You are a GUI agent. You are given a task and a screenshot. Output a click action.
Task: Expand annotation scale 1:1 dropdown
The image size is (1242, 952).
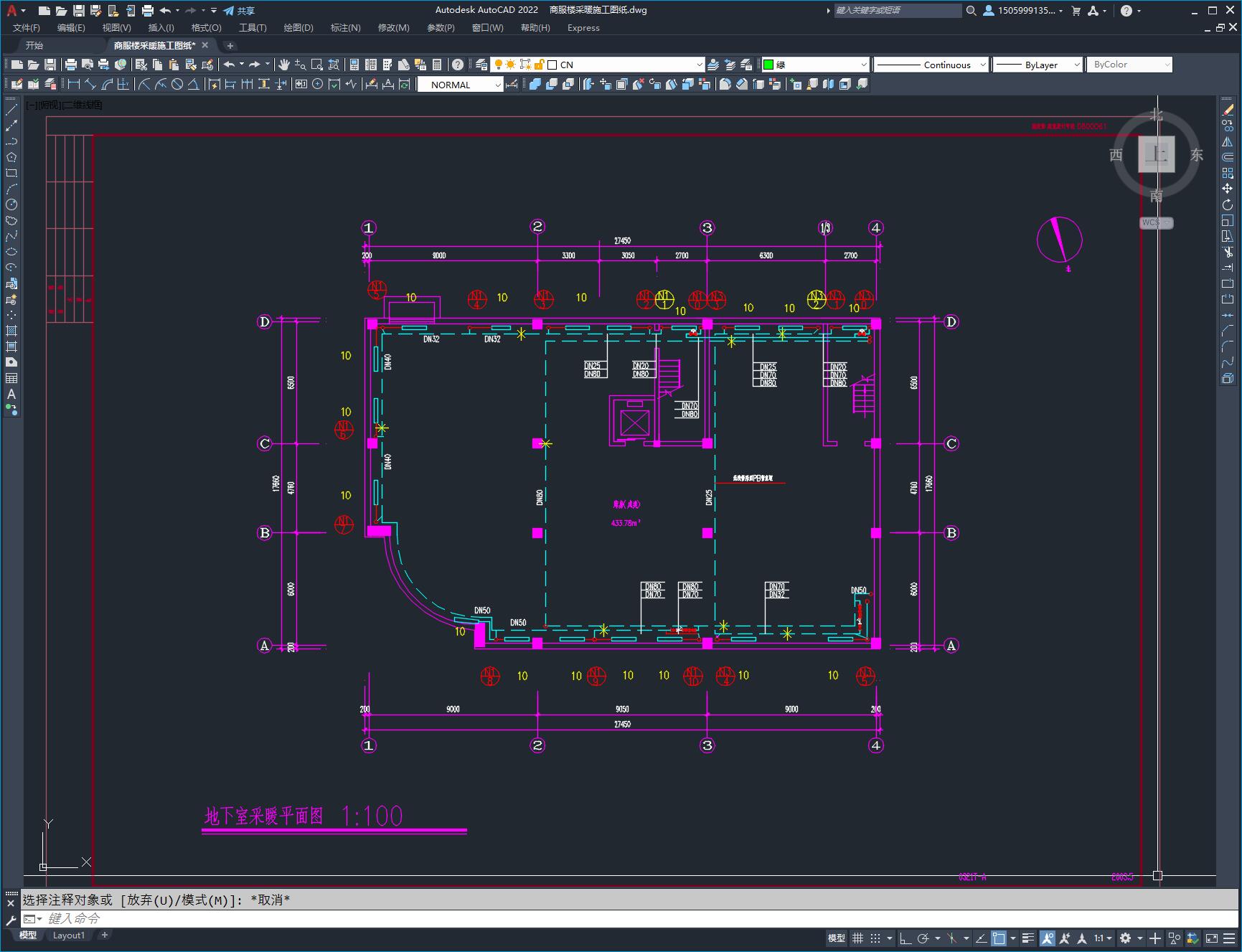pyautogui.click(x=1110, y=938)
